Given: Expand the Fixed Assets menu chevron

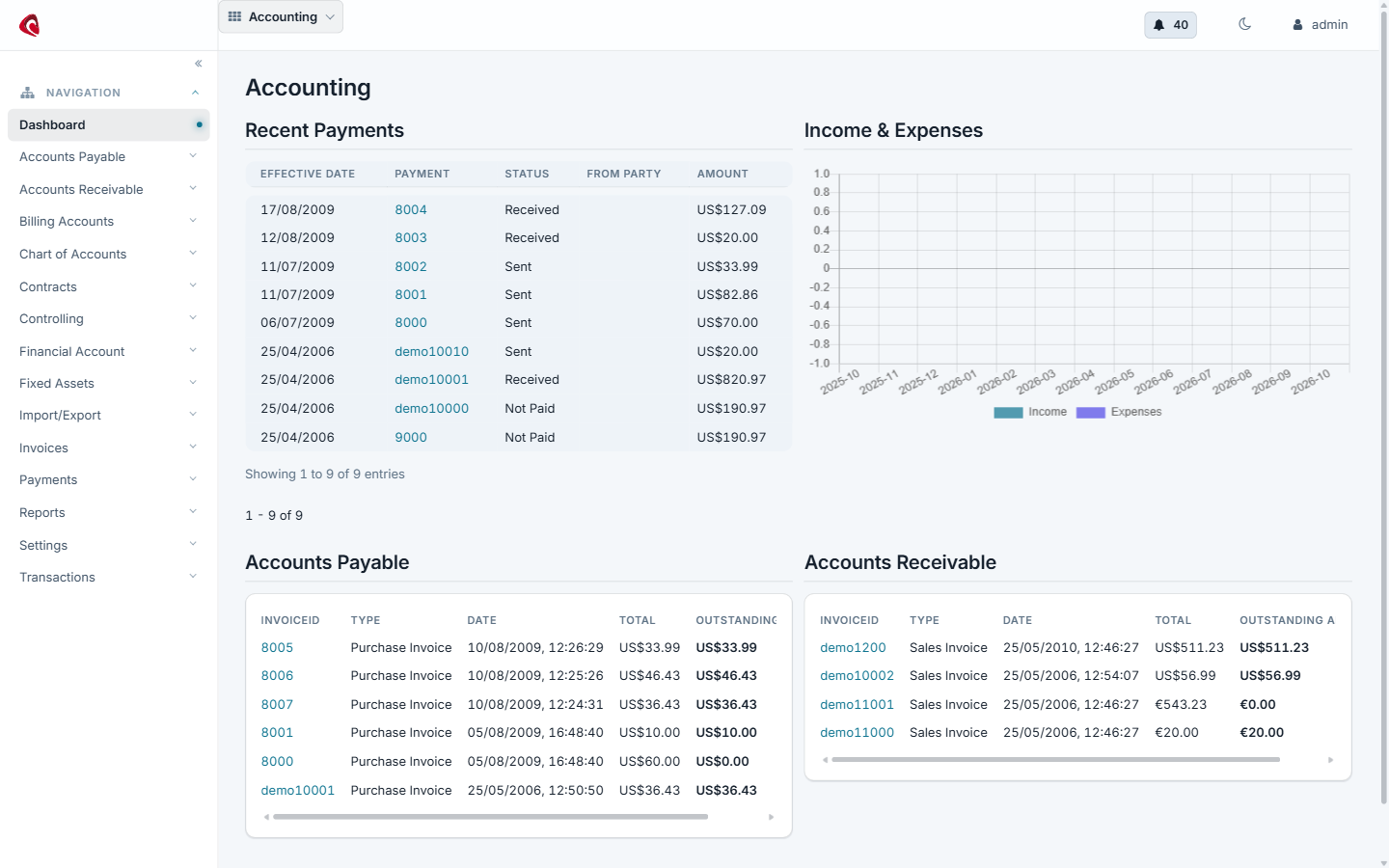Looking at the screenshot, I should click(193, 383).
